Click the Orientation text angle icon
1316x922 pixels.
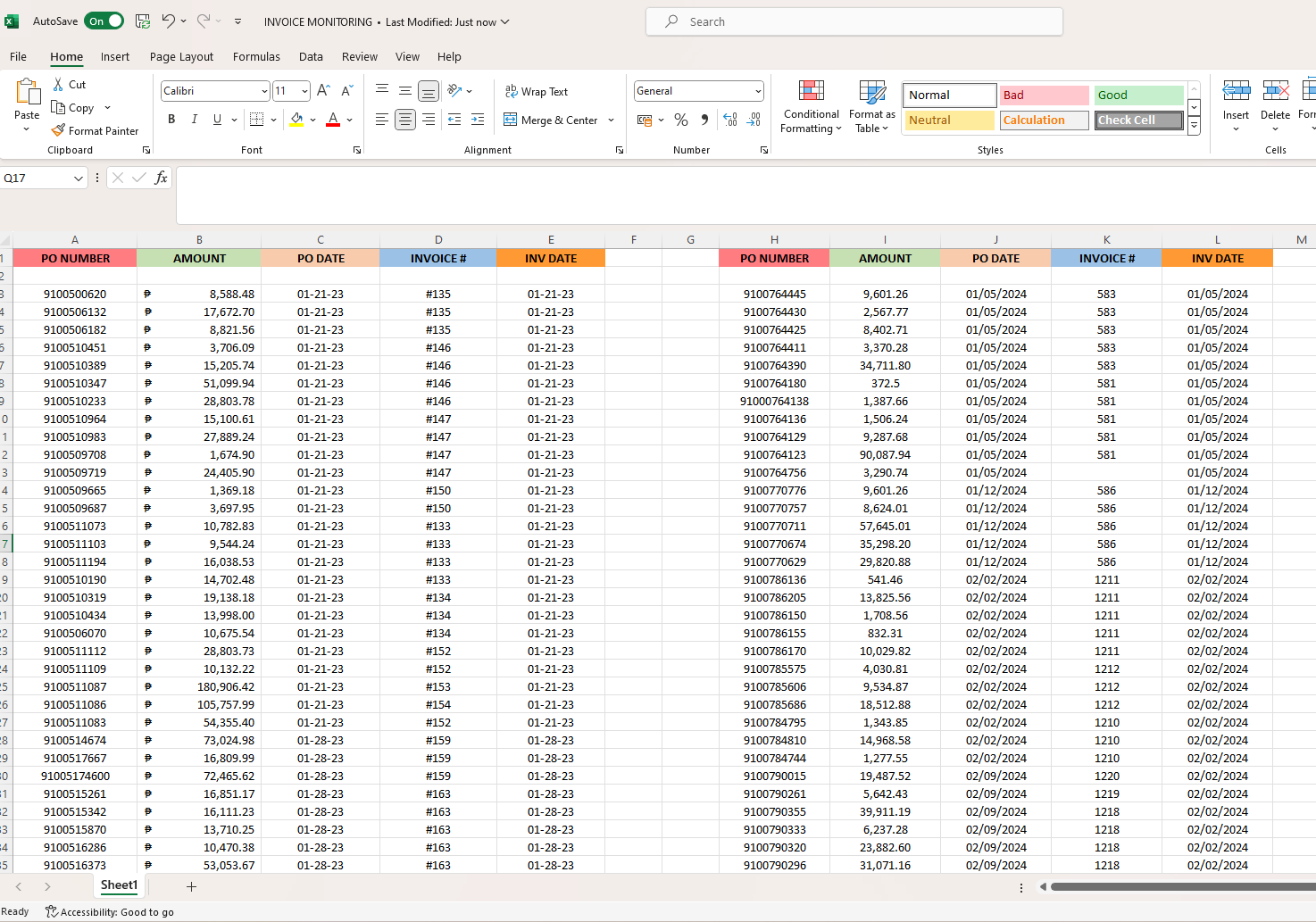(x=454, y=90)
